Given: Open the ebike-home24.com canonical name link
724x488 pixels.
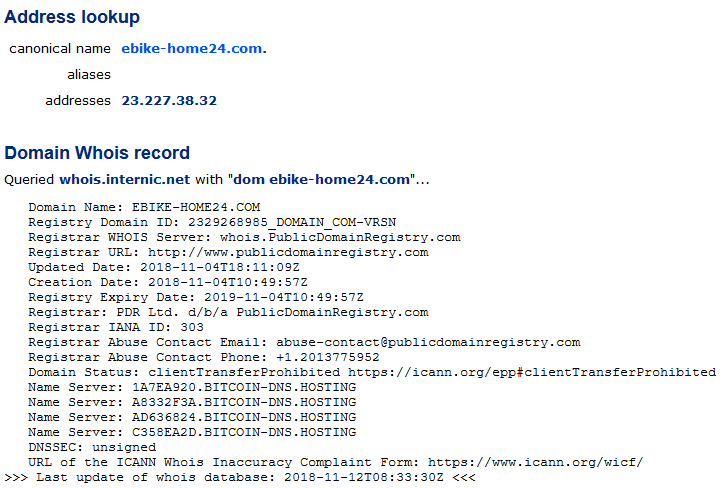Looking at the screenshot, I should [194, 48].
